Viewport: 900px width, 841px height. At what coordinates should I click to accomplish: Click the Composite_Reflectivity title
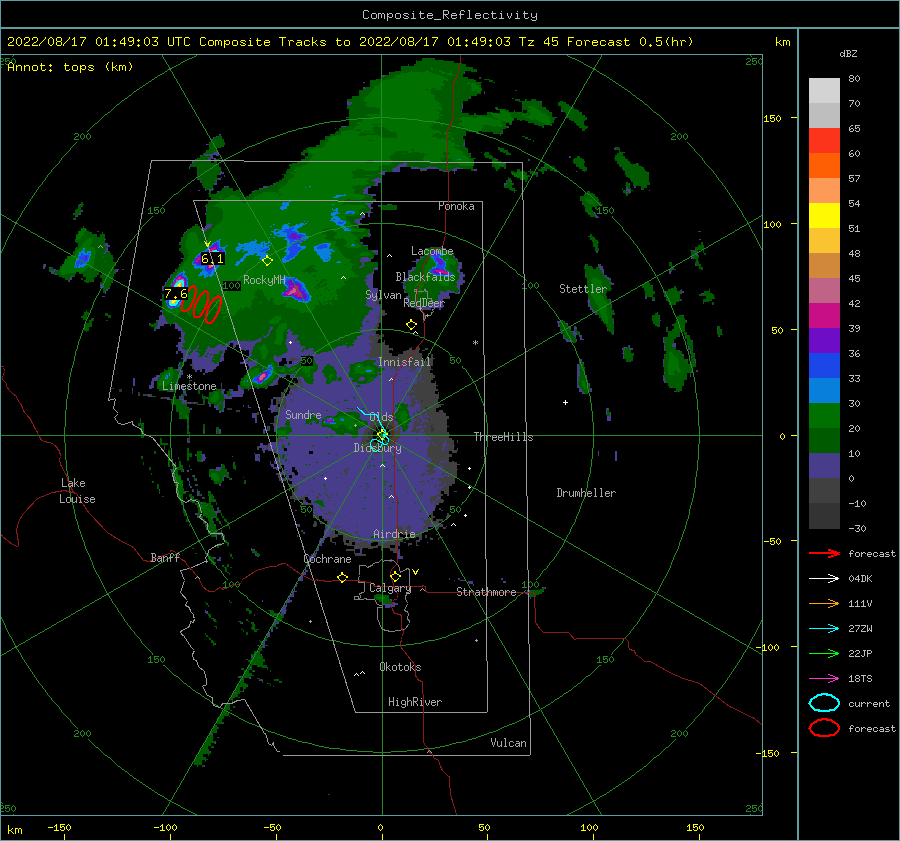click(x=450, y=15)
